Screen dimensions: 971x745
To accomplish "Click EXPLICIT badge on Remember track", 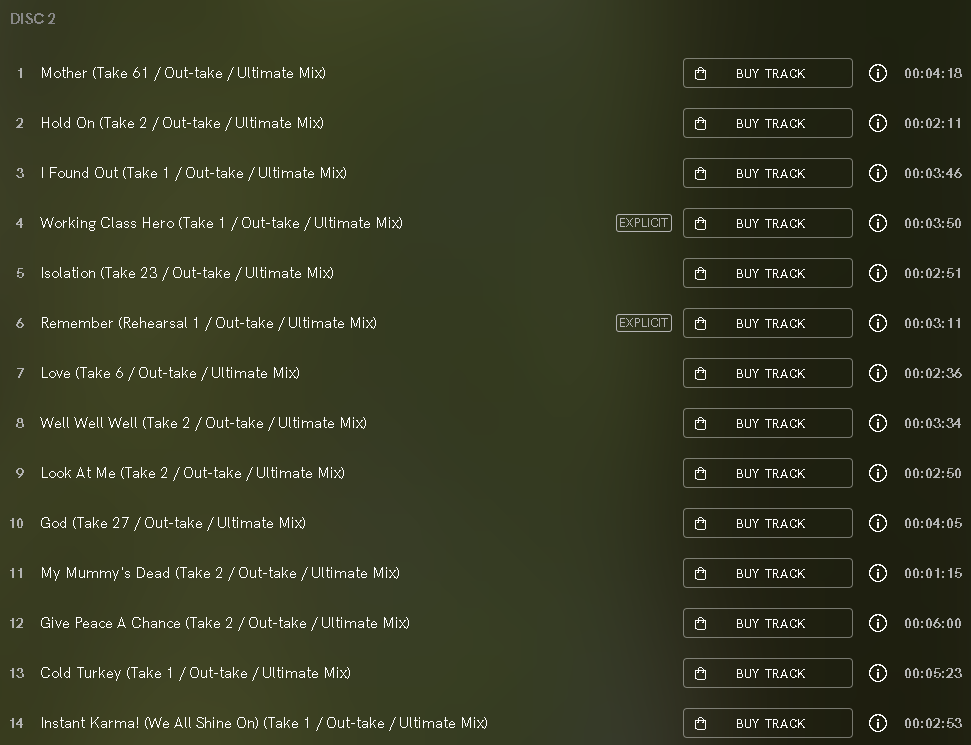I will pyautogui.click(x=644, y=323).
